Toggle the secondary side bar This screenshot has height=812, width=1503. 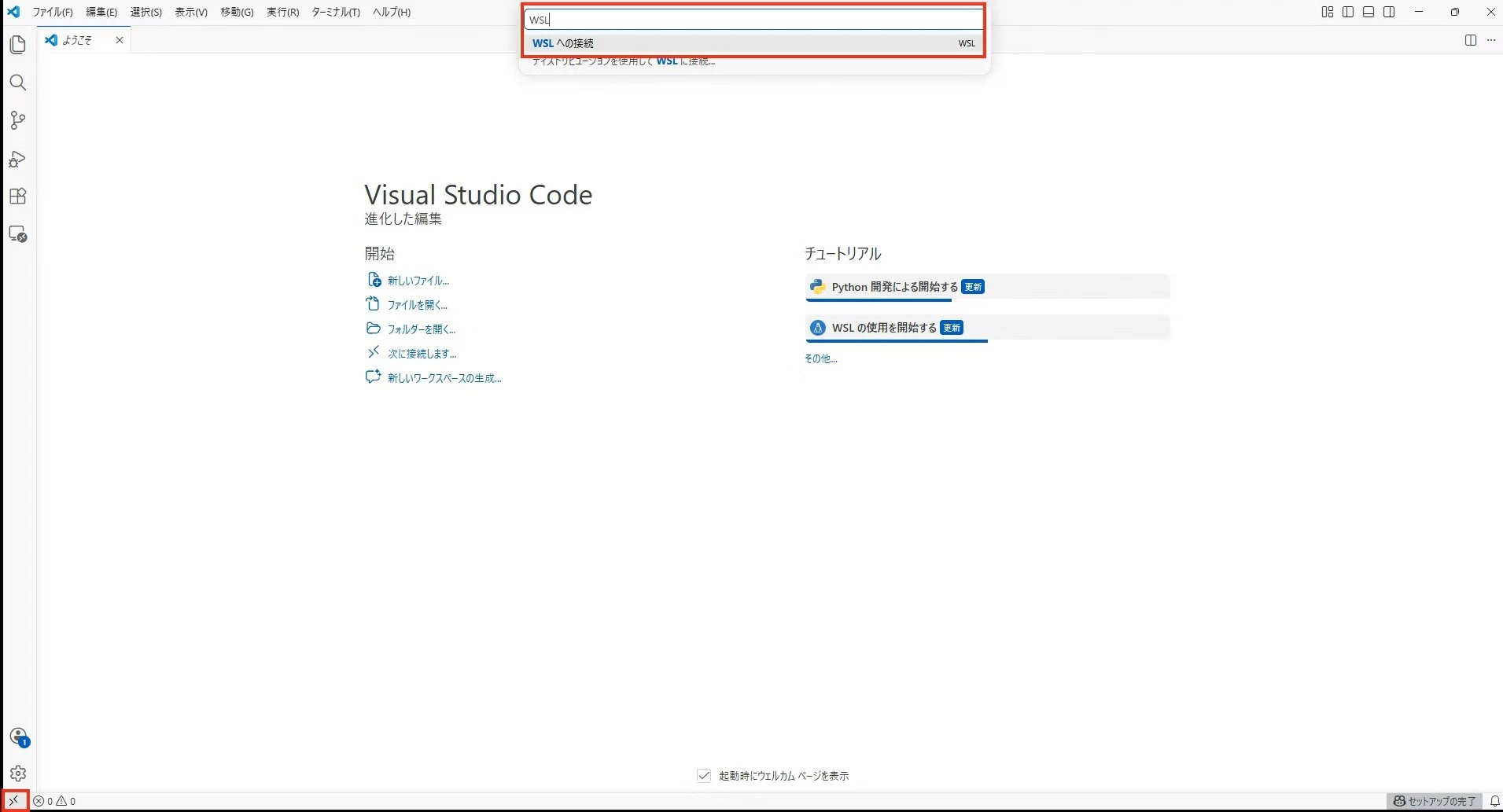click(1390, 12)
